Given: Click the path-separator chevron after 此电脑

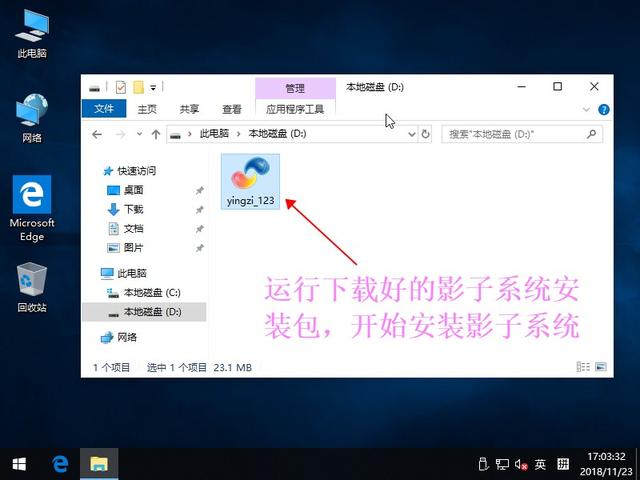Looking at the screenshot, I should tap(238, 134).
